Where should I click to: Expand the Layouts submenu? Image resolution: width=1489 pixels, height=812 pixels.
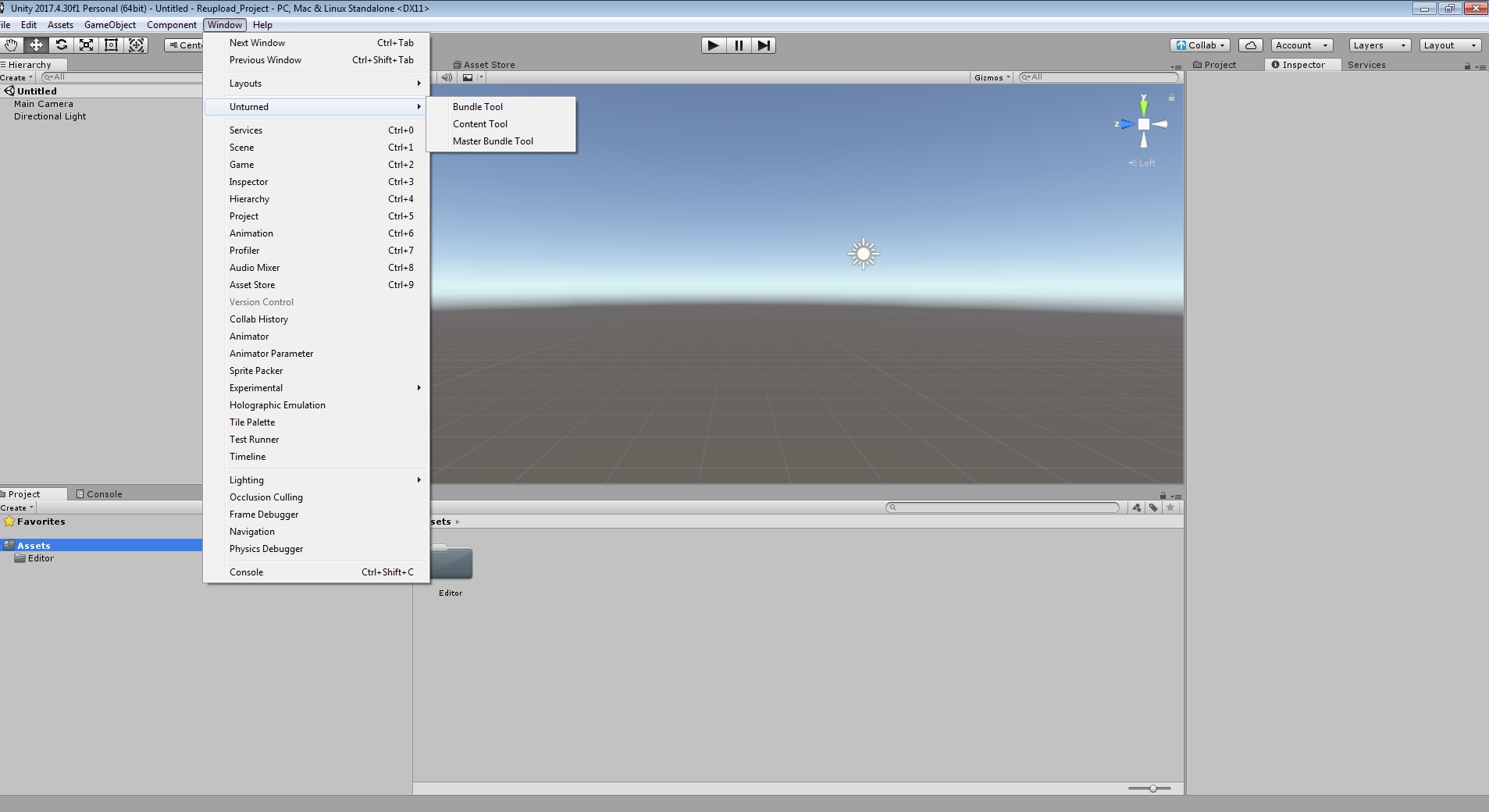point(316,84)
